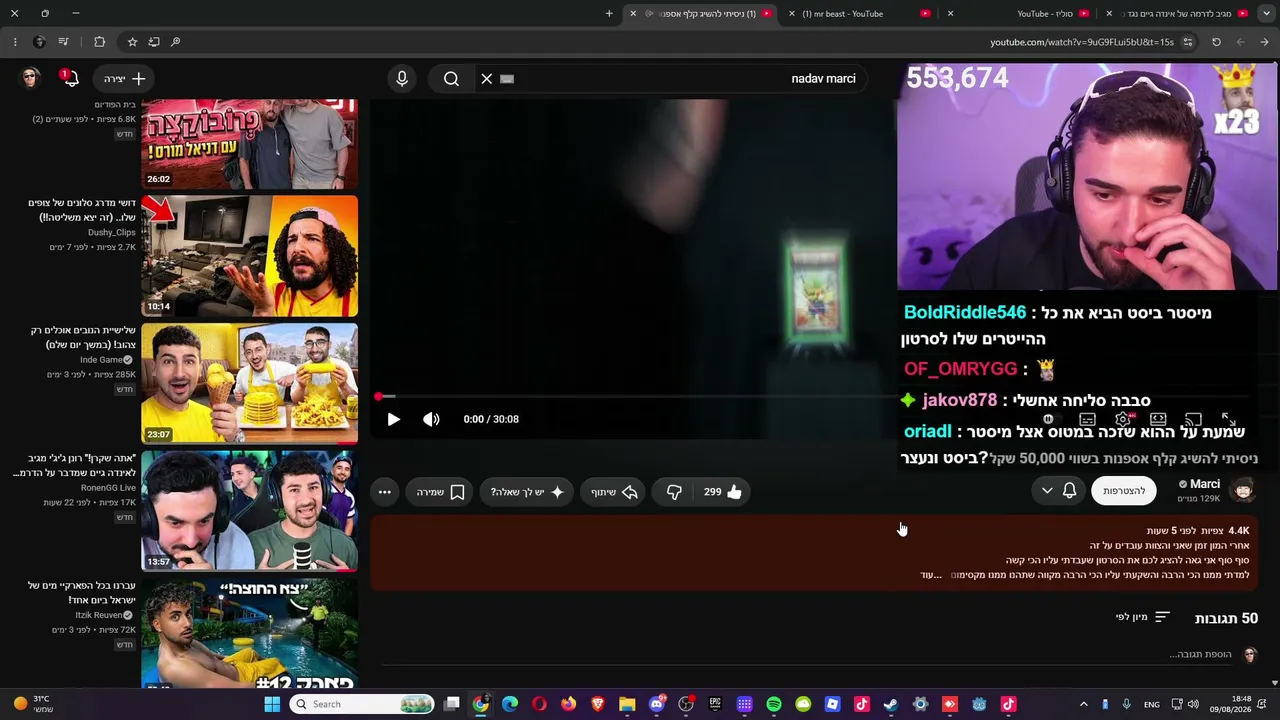Close the mr beast YouTube tab

tap(792, 14)
